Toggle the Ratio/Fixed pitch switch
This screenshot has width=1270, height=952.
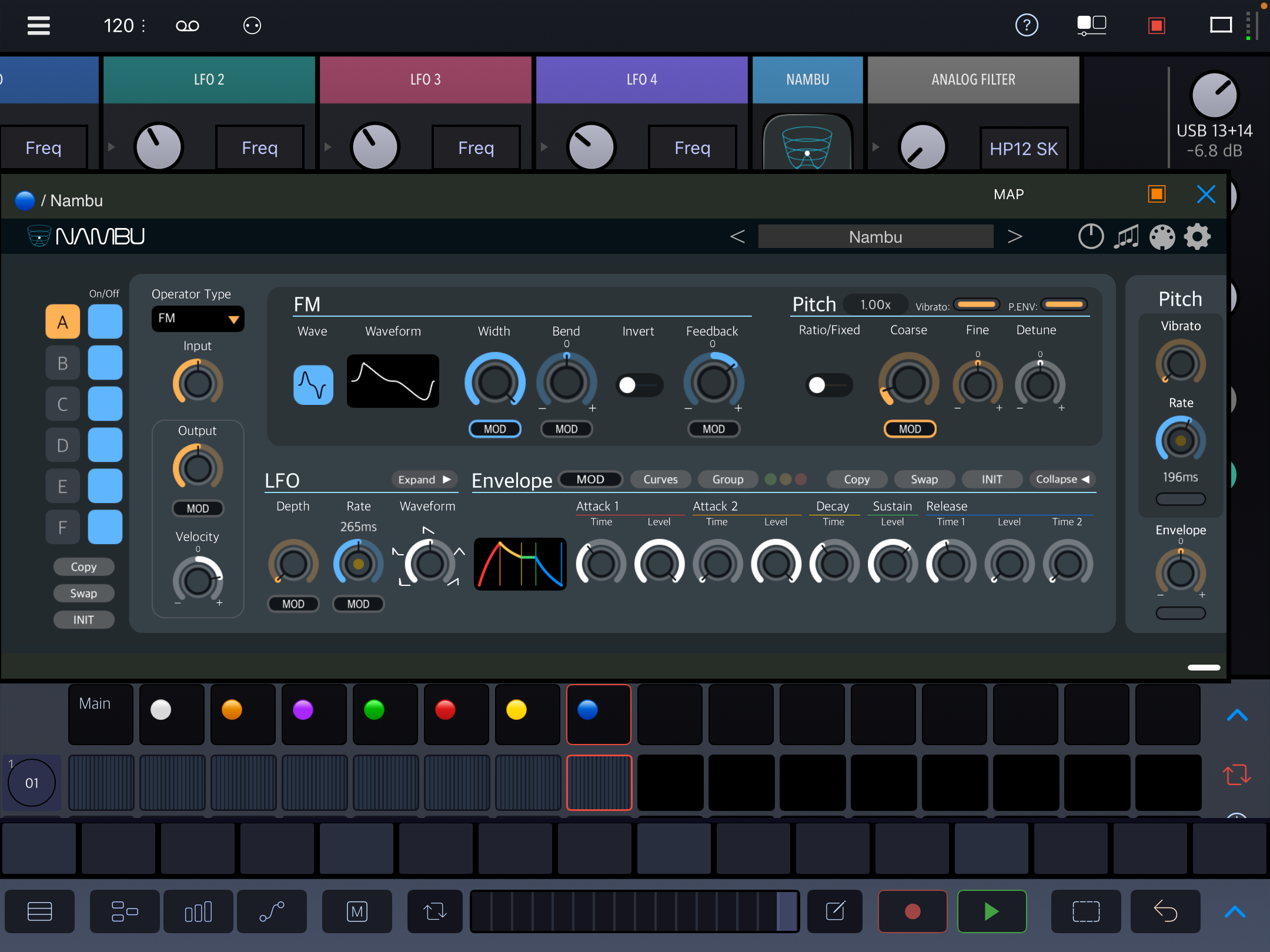point(829,385)
